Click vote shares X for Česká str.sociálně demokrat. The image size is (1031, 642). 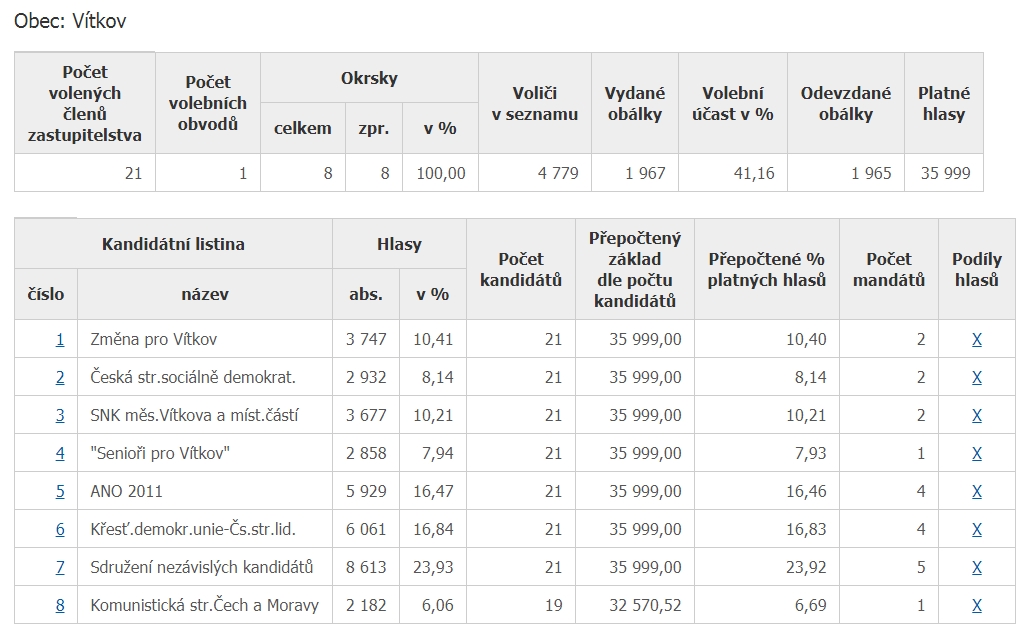[x=977, y=377]
